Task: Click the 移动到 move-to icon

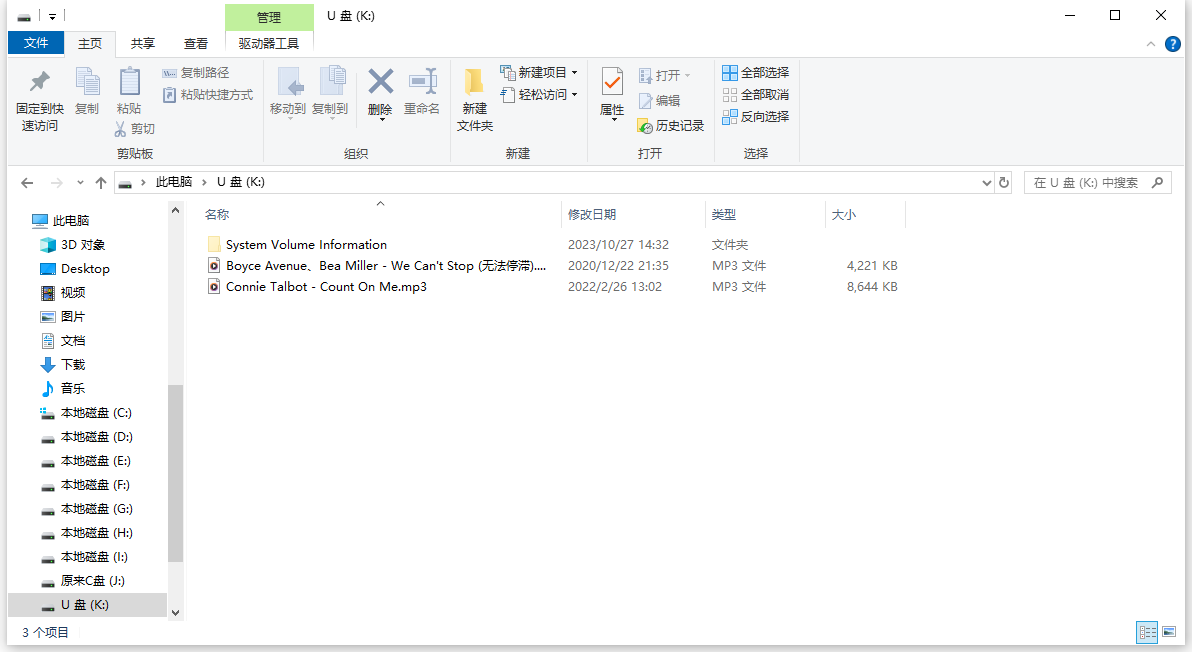Action: point(288,82)
